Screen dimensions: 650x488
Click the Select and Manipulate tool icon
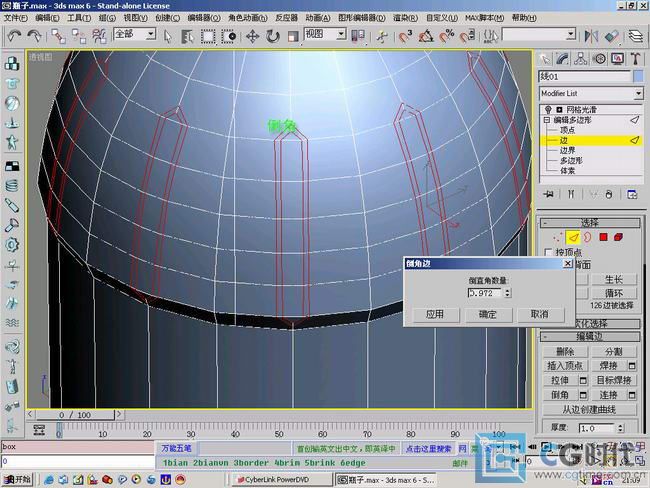pos(382,36)
